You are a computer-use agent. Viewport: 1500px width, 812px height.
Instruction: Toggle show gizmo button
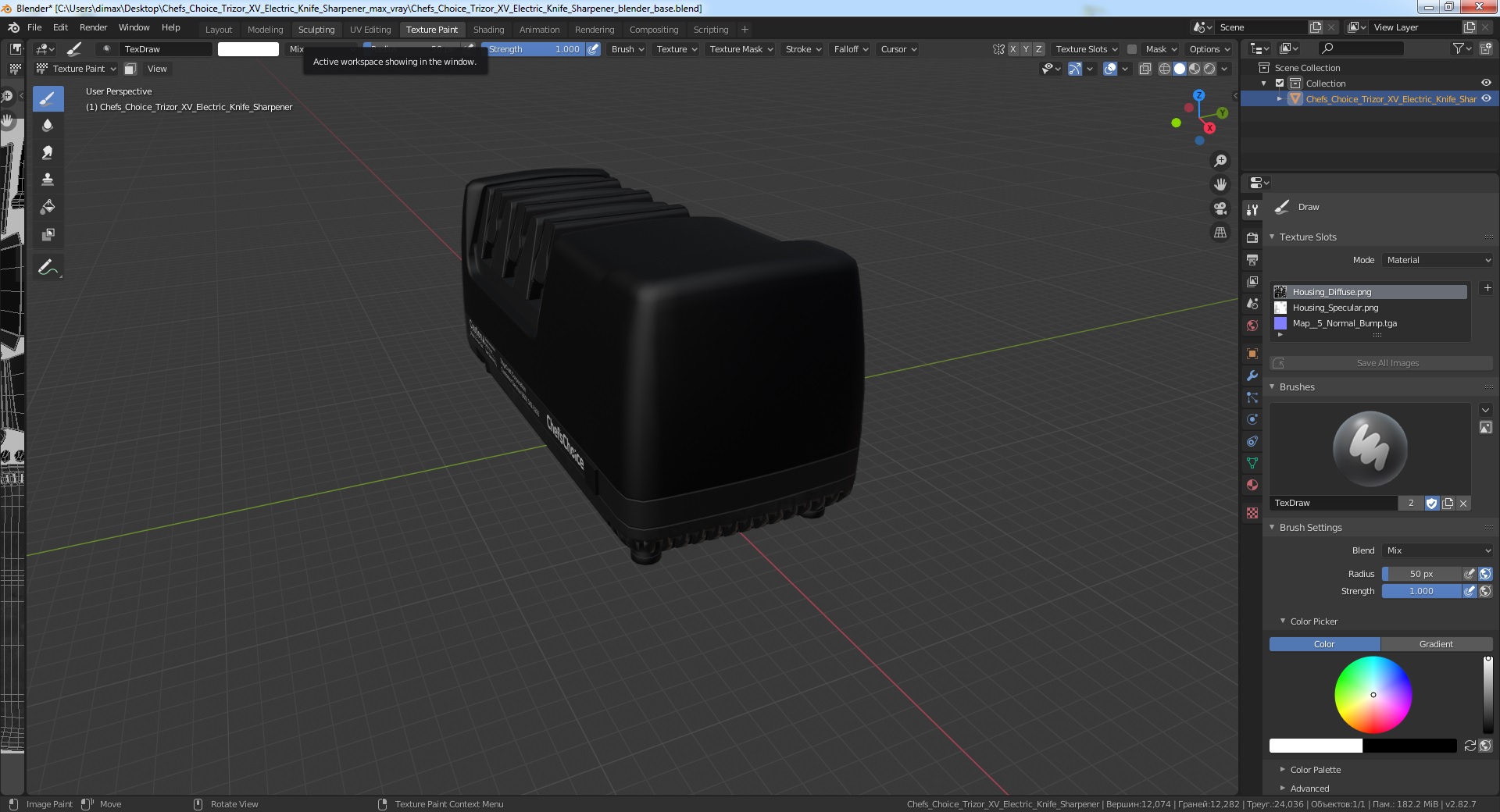click(x=1075, y=69)
